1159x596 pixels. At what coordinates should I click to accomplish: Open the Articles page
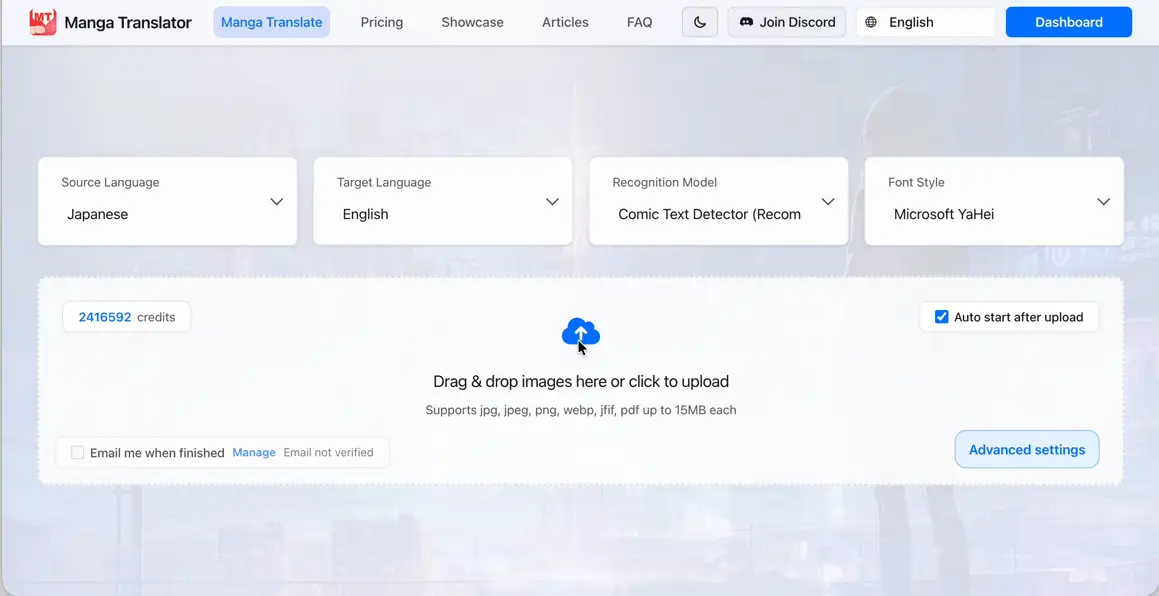pyautogui.click(x=565, y=22)
